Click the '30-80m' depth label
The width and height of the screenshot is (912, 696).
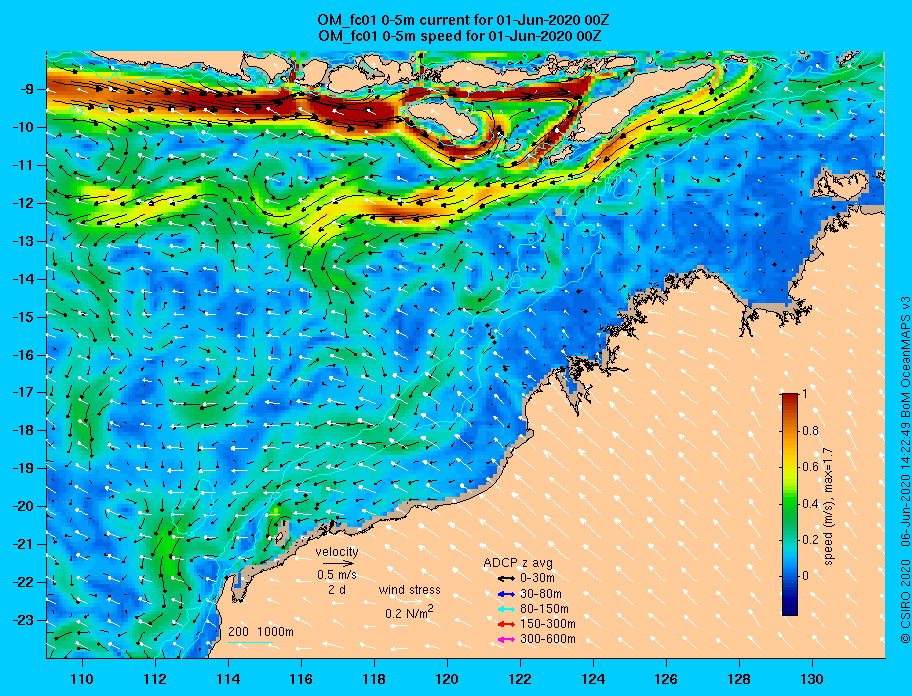click(540, 594)
